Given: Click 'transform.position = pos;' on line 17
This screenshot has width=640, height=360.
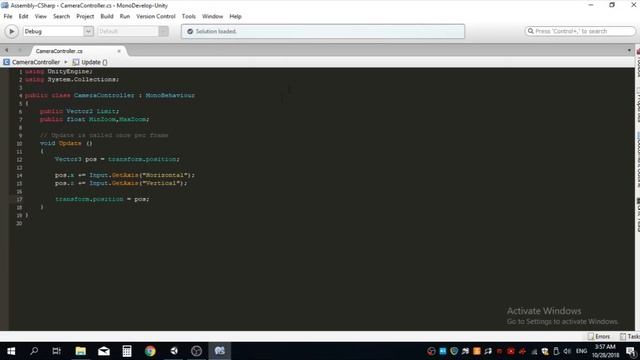Looking at the screenshot, I should point(102,199).
